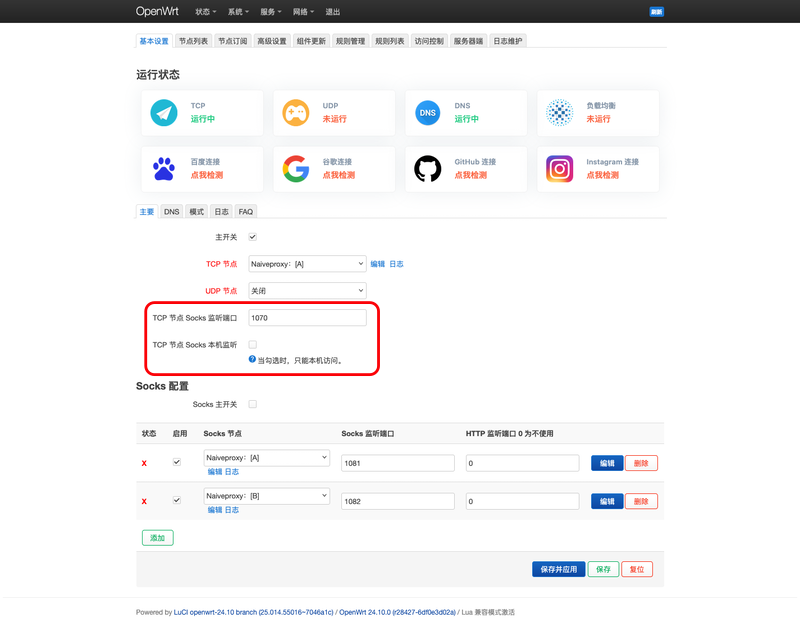This screenshot has width=800, height=627.
Task: Enable TCP 节点 Socks 本机监听 checkbox
Action: pyautogui.click(x=253, y=345)
